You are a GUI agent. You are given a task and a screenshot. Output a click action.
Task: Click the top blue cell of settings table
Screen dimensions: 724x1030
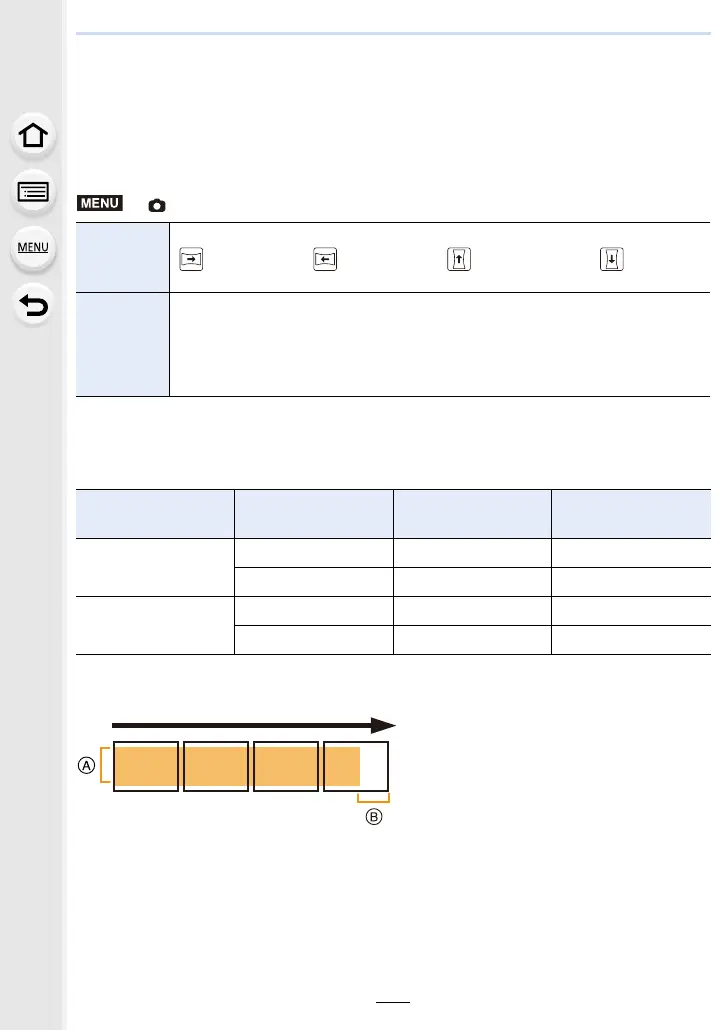tap(122, 258)
